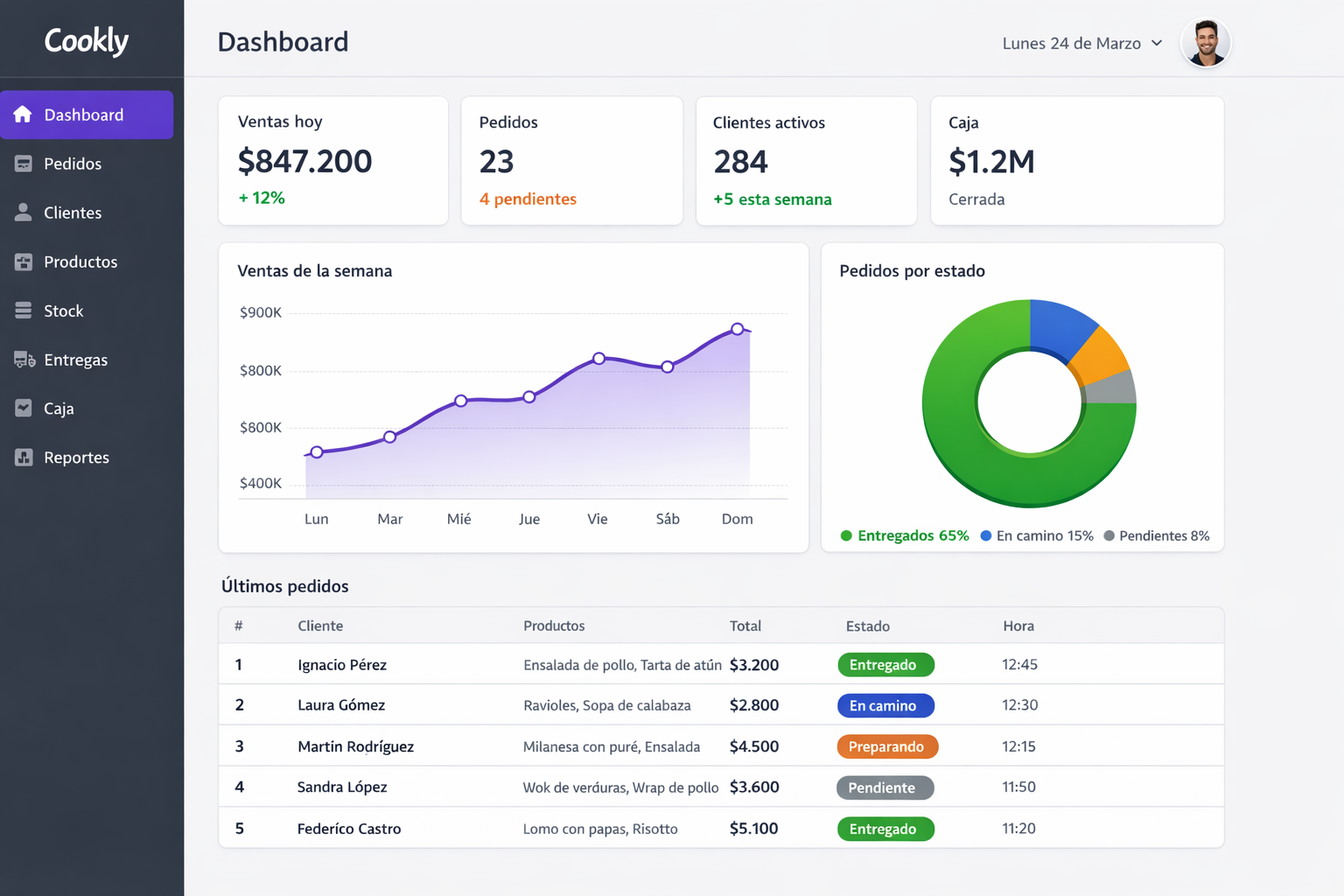Image resolution: width=1344 pixels, height=896 pixels.
Task: Select the Pendiente status badge
Action: [884, 787]
